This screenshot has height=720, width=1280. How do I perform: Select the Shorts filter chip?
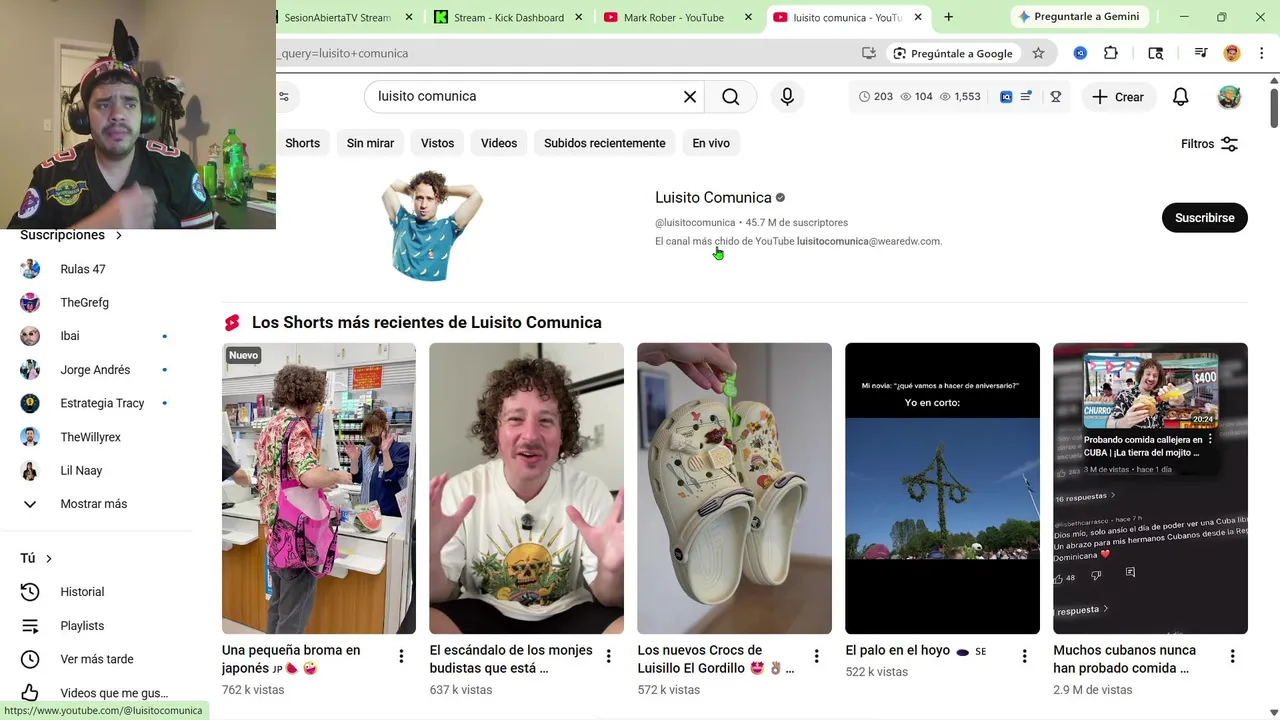[302, 143]
